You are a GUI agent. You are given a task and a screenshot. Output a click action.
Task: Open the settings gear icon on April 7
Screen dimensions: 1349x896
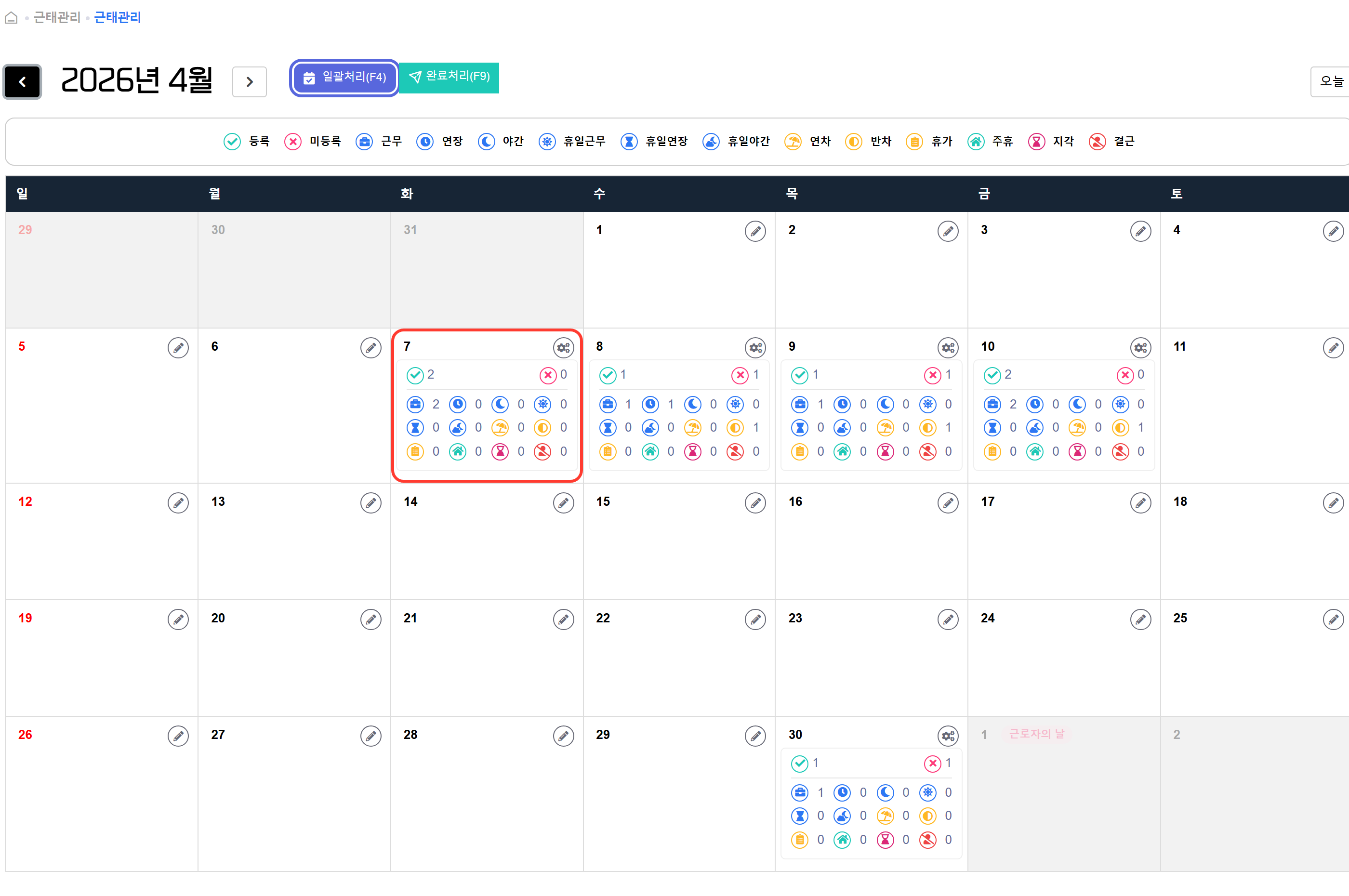tap(563, 347)
